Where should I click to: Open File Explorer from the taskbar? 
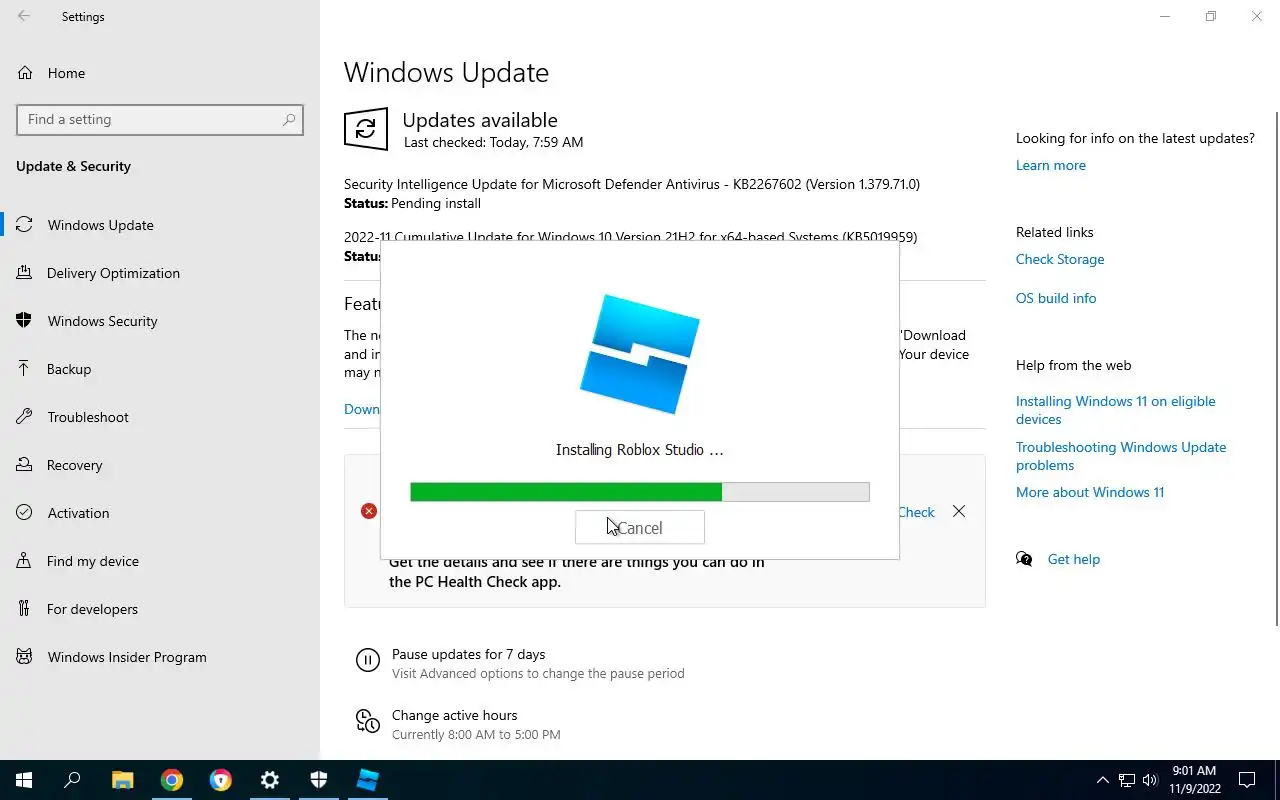pyautogui.click(x=122, y=780)
